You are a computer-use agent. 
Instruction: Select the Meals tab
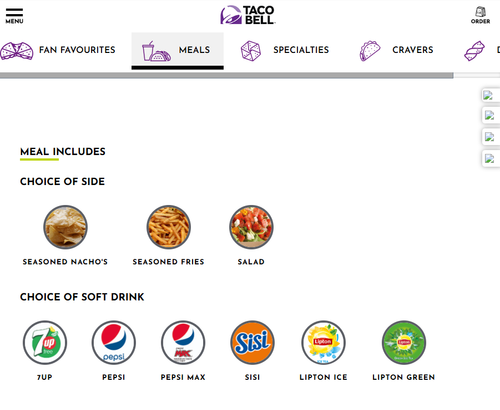pyautogui.click(x=177, y=51)
